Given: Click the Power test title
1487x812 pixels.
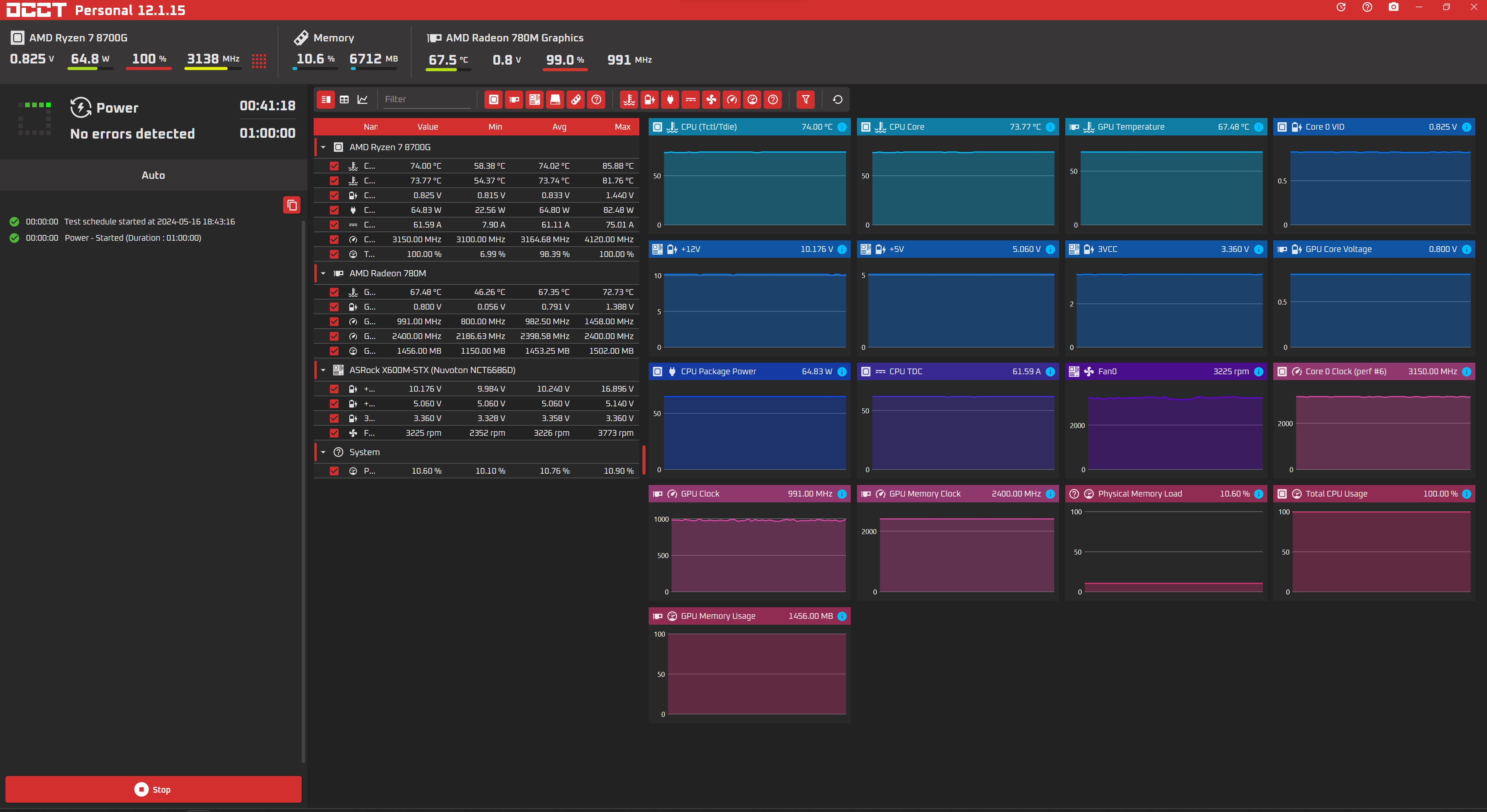Looking at the screenshot, I should (117, 108).
